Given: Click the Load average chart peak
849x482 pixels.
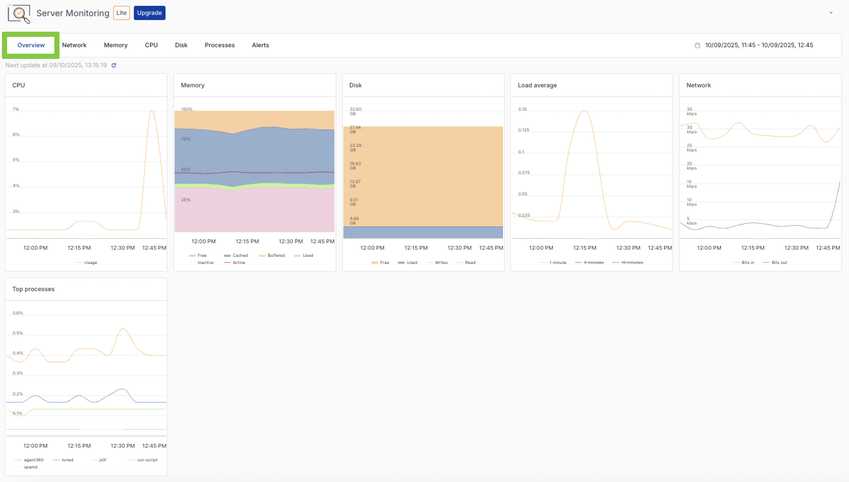Looking at the screenshot, I should [x=581, y=112].
